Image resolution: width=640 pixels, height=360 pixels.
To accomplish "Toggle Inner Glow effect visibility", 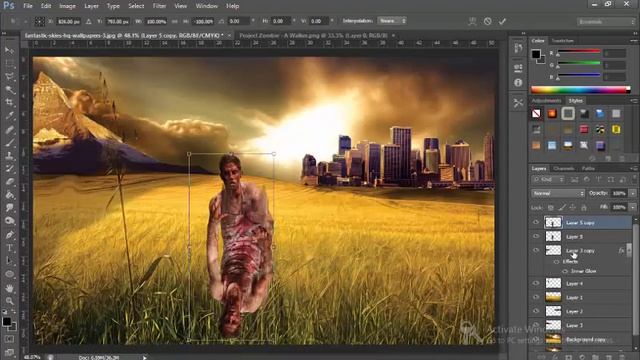I will click(565, 271).
